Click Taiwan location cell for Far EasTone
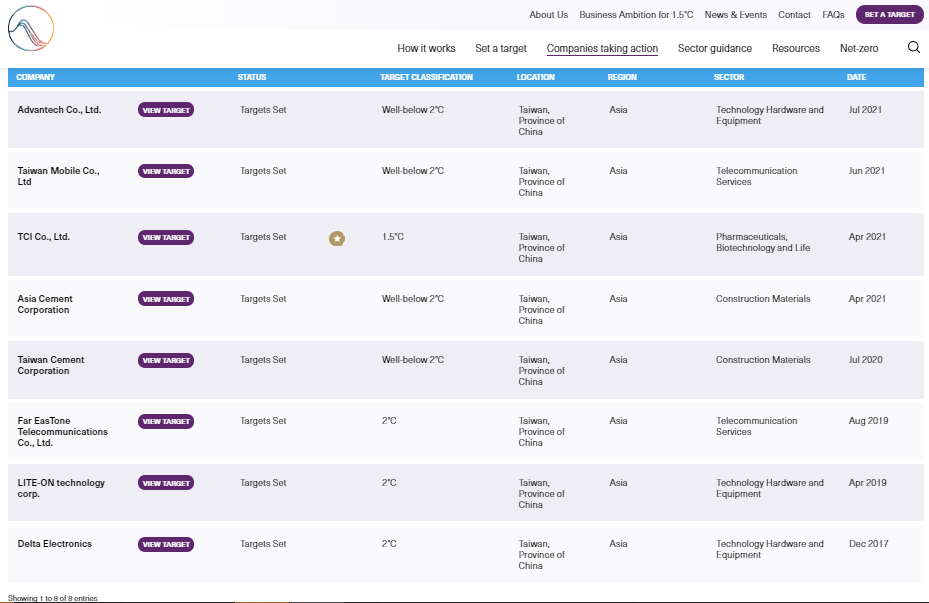Screen dimensions: 929x603 [542, 432]
